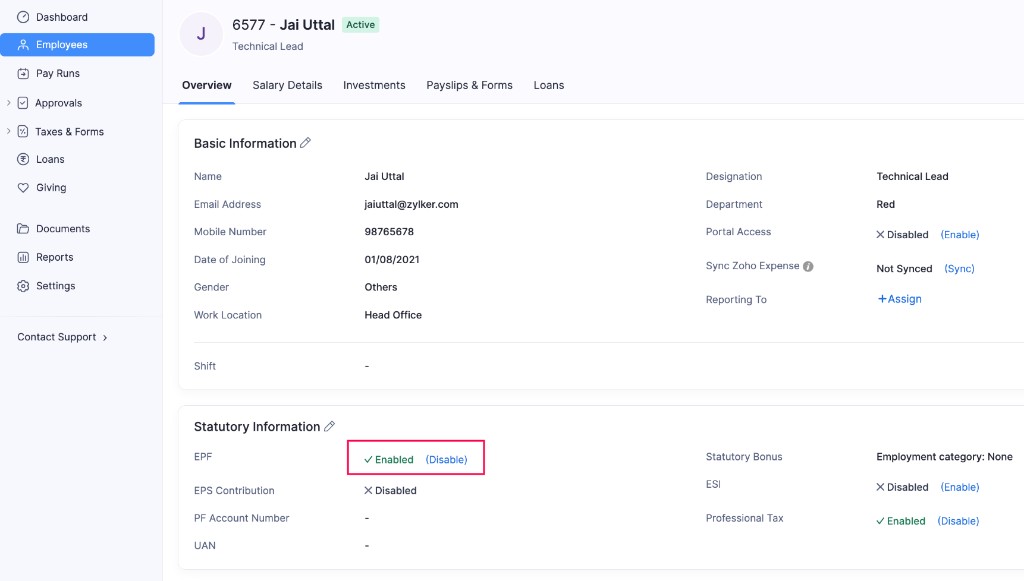The width and height of the screenshot is (1024, 581).
Task: Click ESI Disabled status text
Action: click(902, 487)
